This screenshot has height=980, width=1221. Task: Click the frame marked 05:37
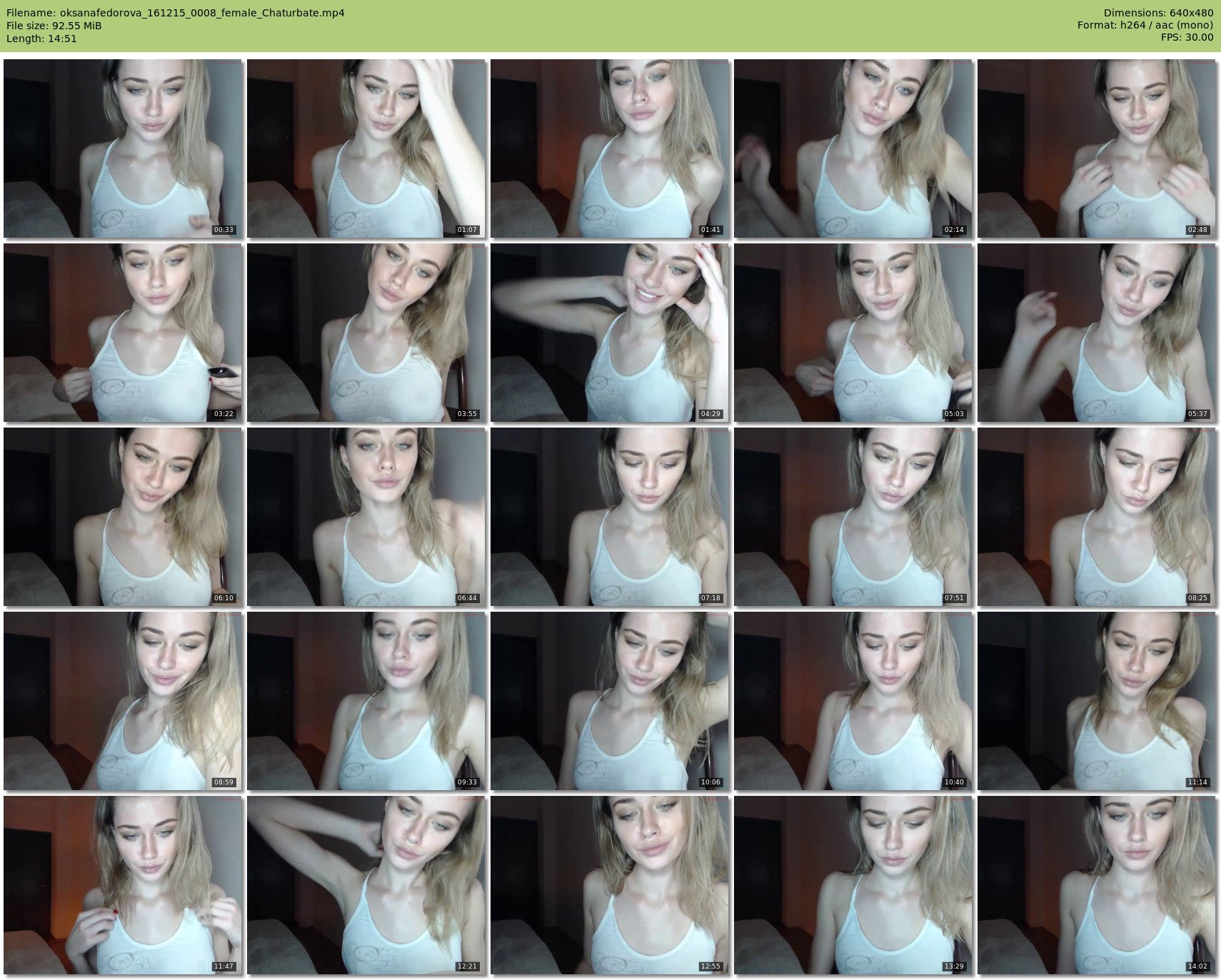pos(1097,333)
